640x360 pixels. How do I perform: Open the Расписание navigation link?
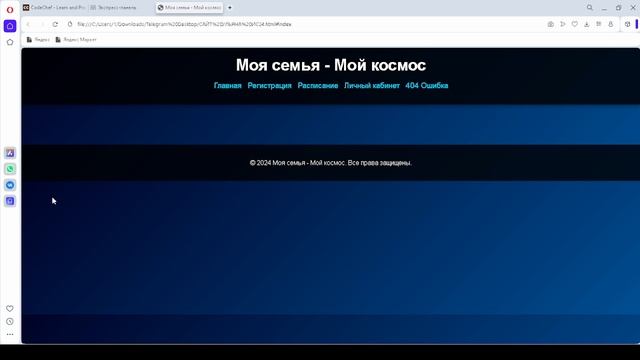(x=318, y=86)
